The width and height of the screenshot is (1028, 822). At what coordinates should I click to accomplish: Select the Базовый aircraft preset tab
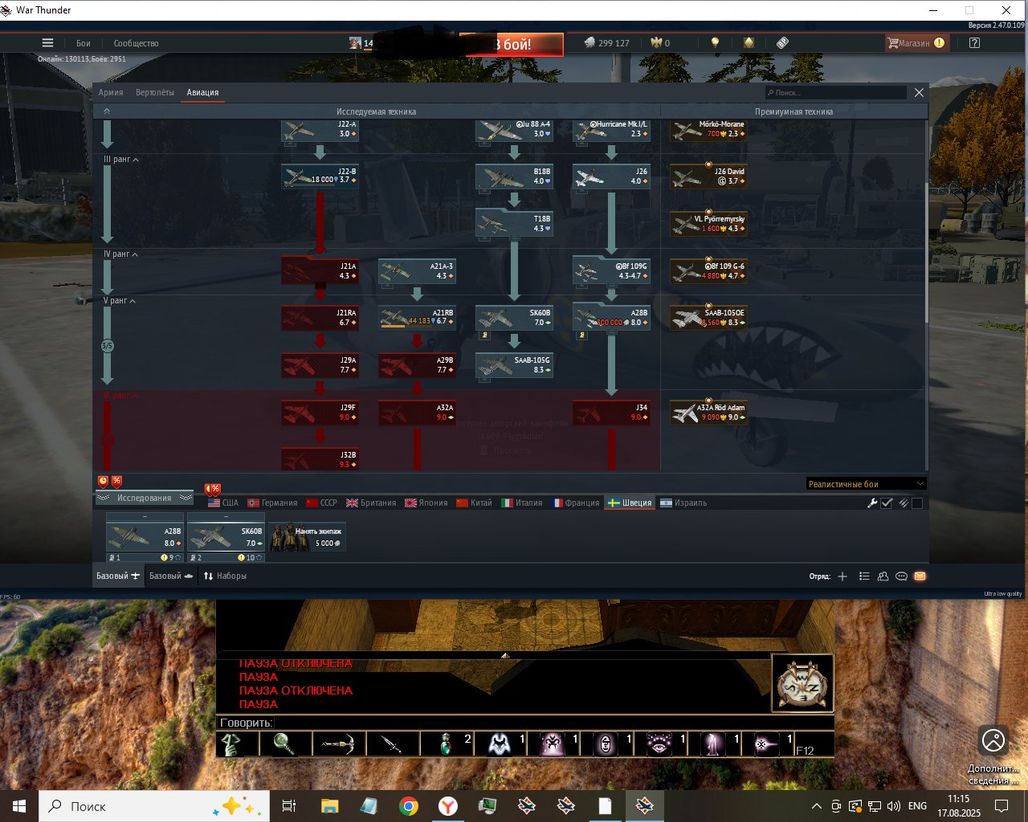[118, 576]
